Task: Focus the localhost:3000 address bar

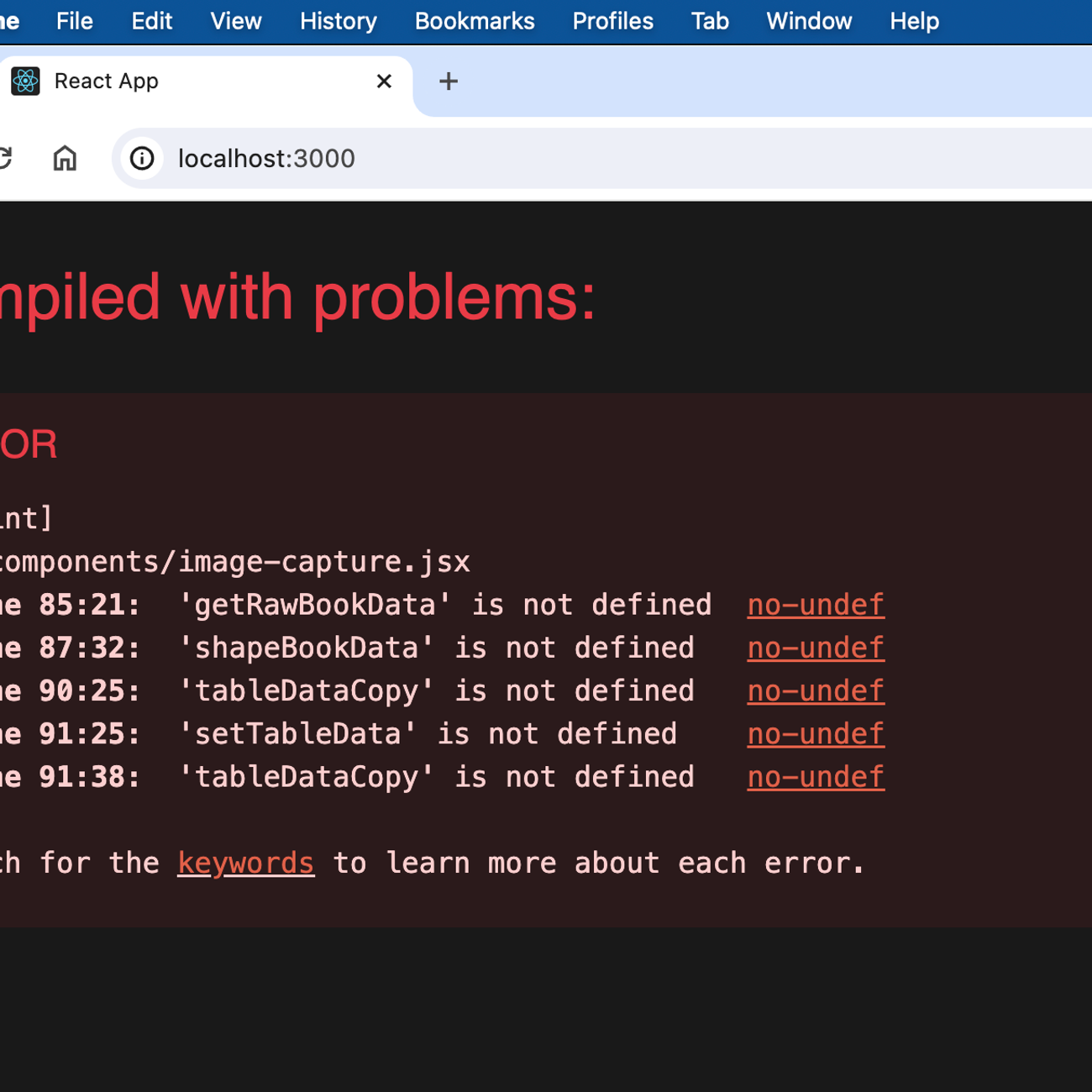Action: tap(601, 158)
